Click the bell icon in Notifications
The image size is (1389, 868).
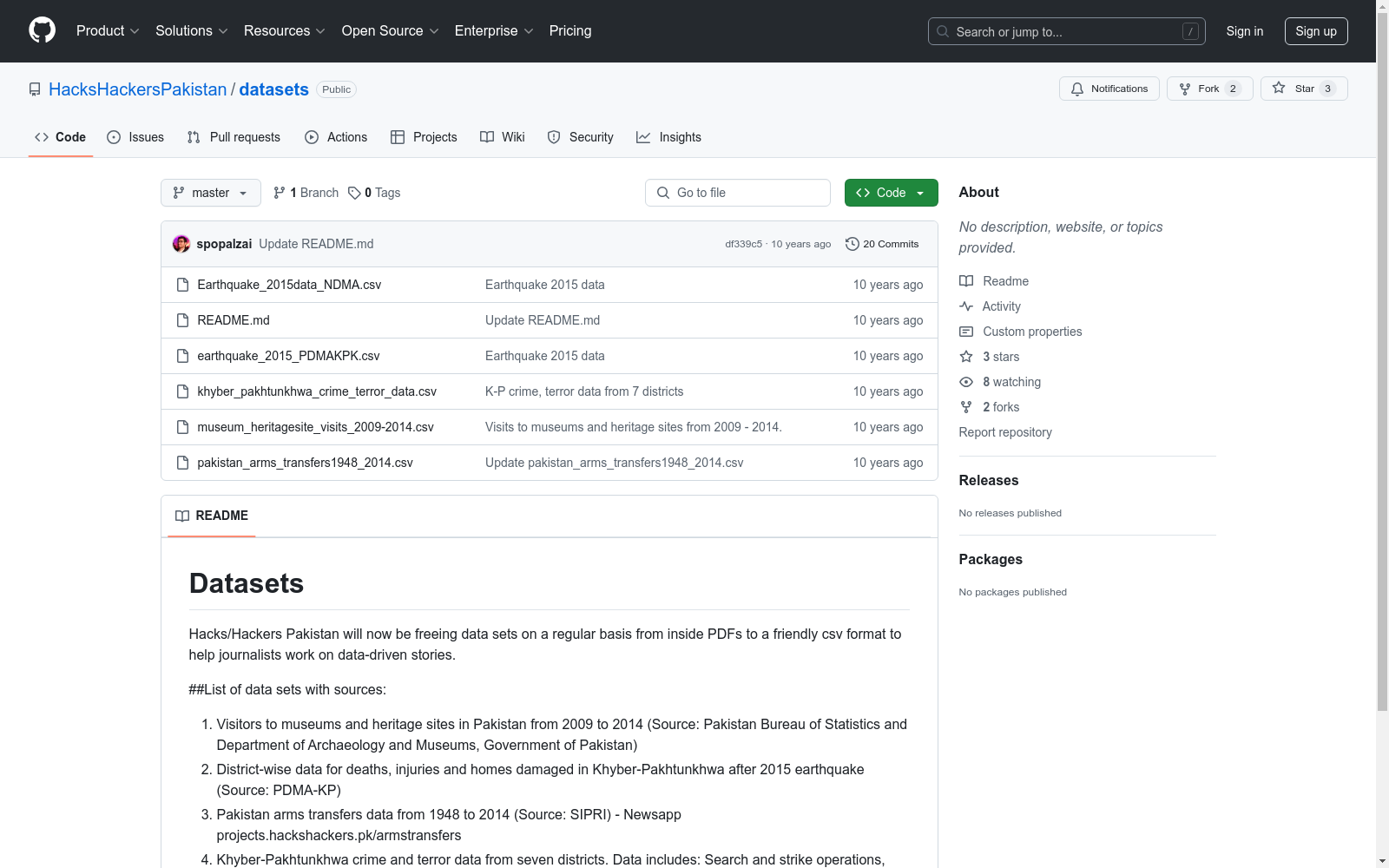tap(1077, 89)
